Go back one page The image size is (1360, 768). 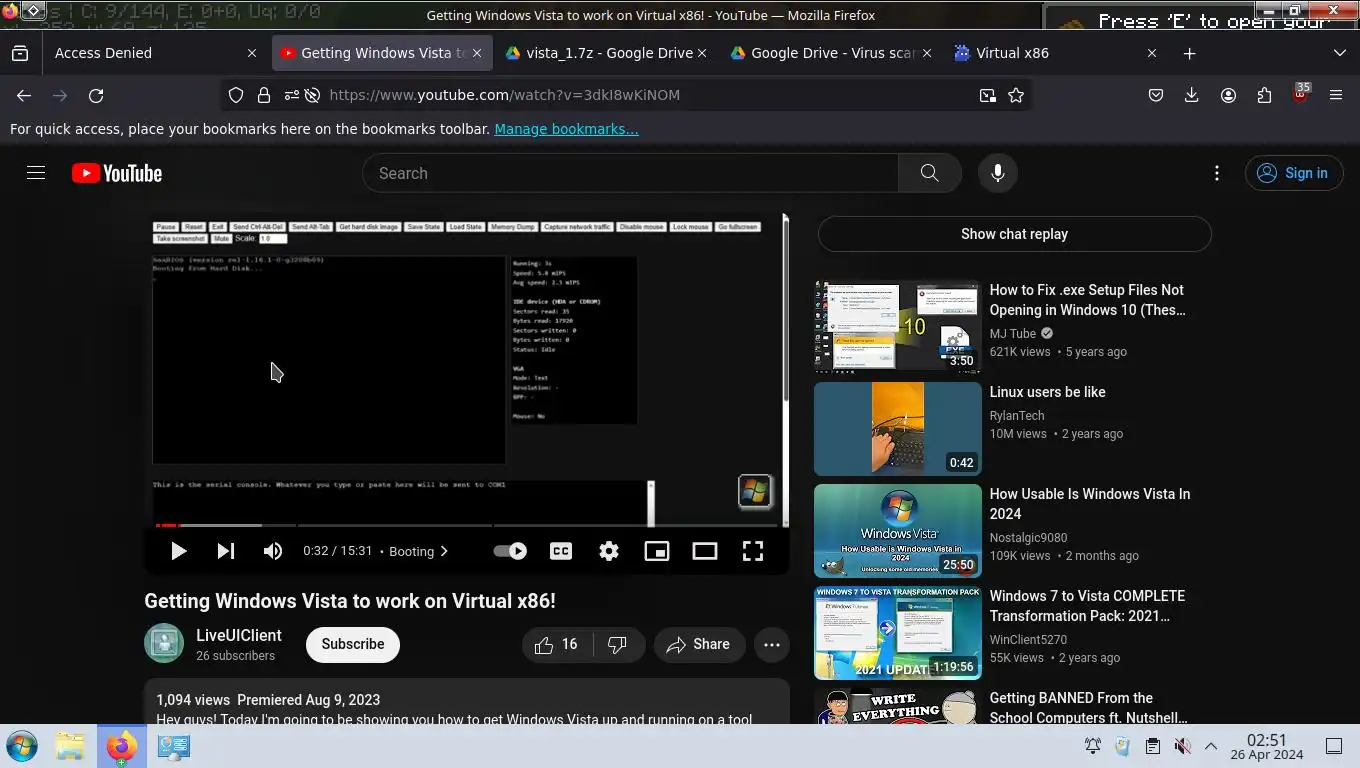24,95
